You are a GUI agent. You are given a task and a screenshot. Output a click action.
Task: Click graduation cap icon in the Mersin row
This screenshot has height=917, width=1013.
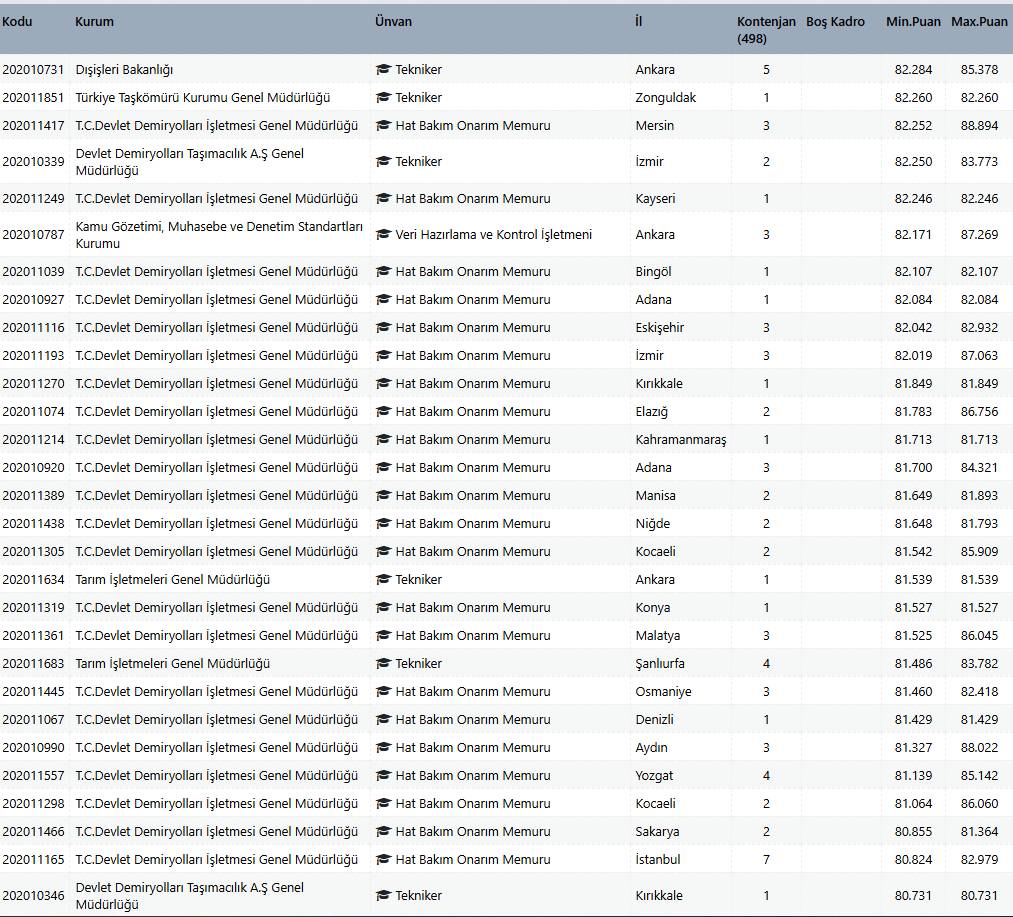pyautogui.click(x=383, y=126)
